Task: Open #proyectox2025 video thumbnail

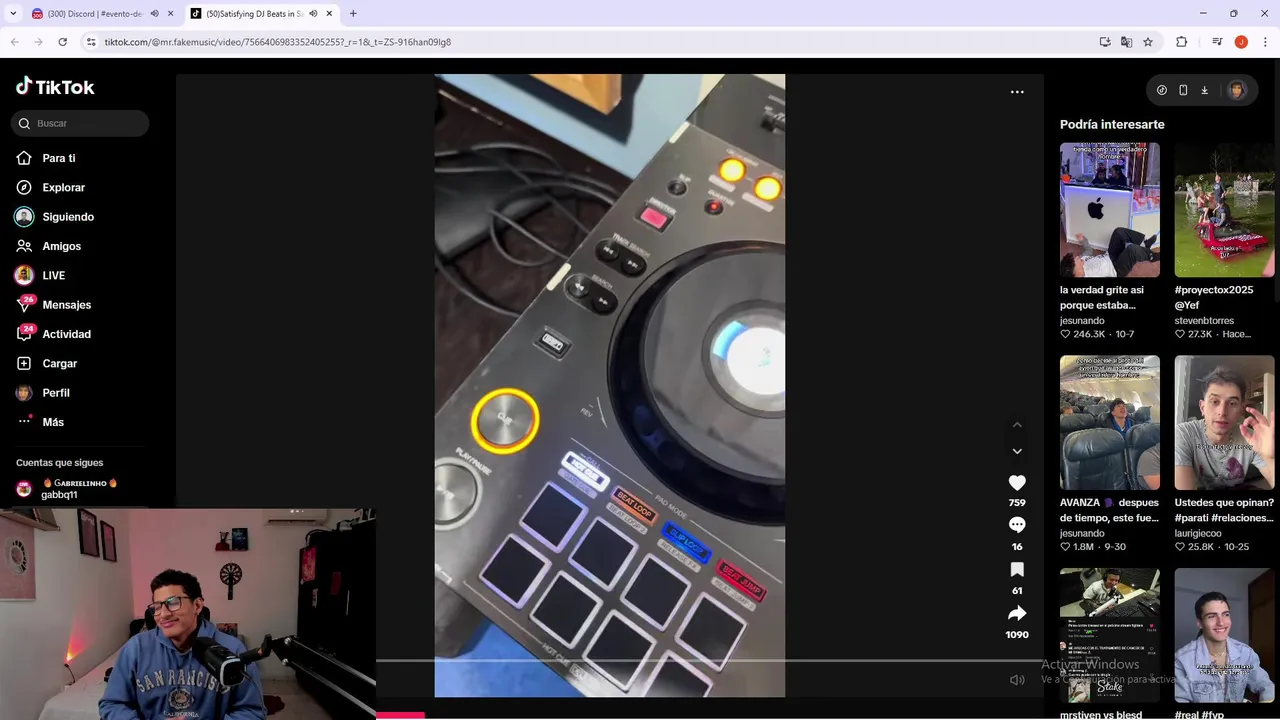Action: click(x=1224, y=210)
